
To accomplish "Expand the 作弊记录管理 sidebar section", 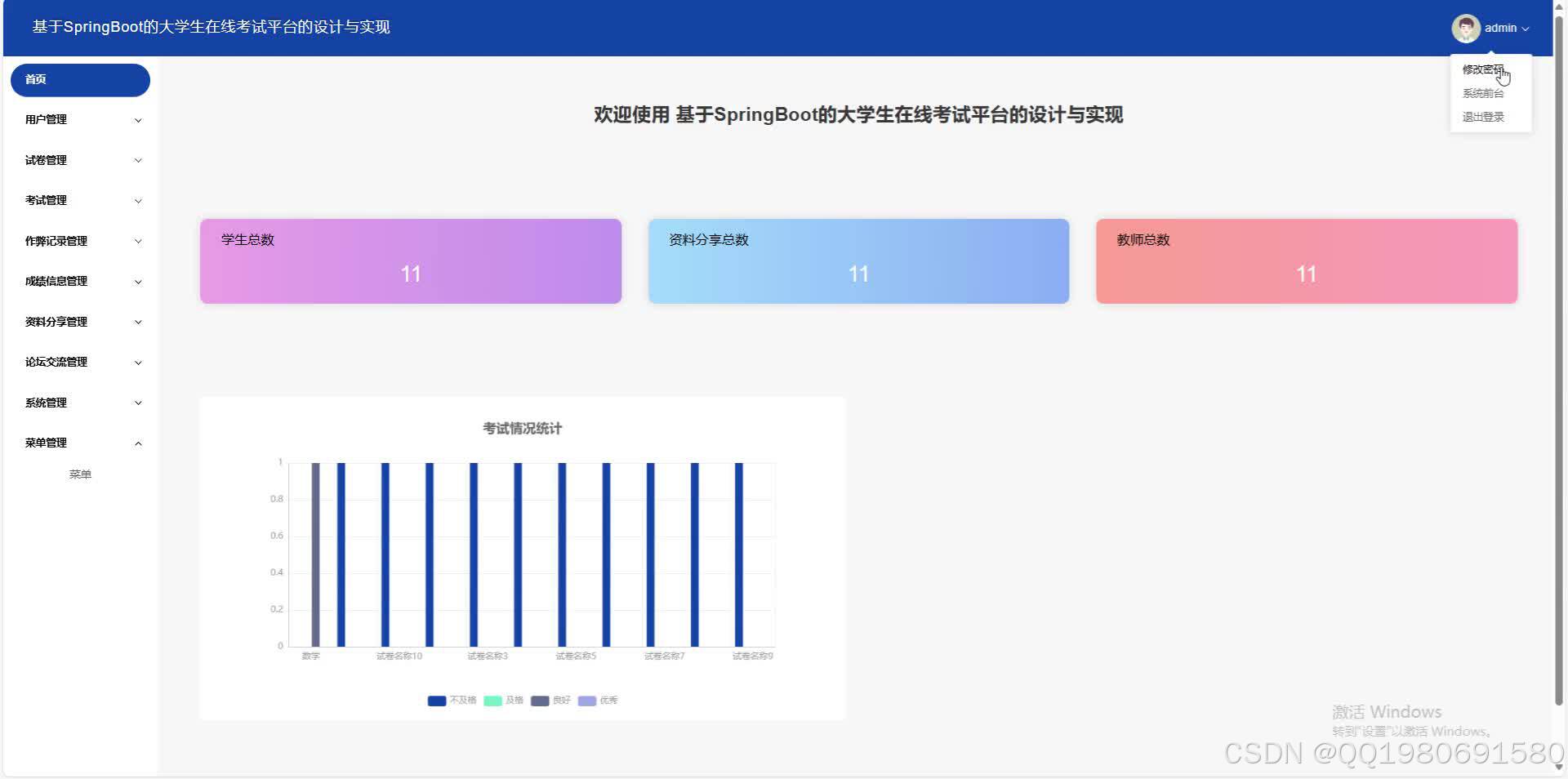I will point(79,240).
